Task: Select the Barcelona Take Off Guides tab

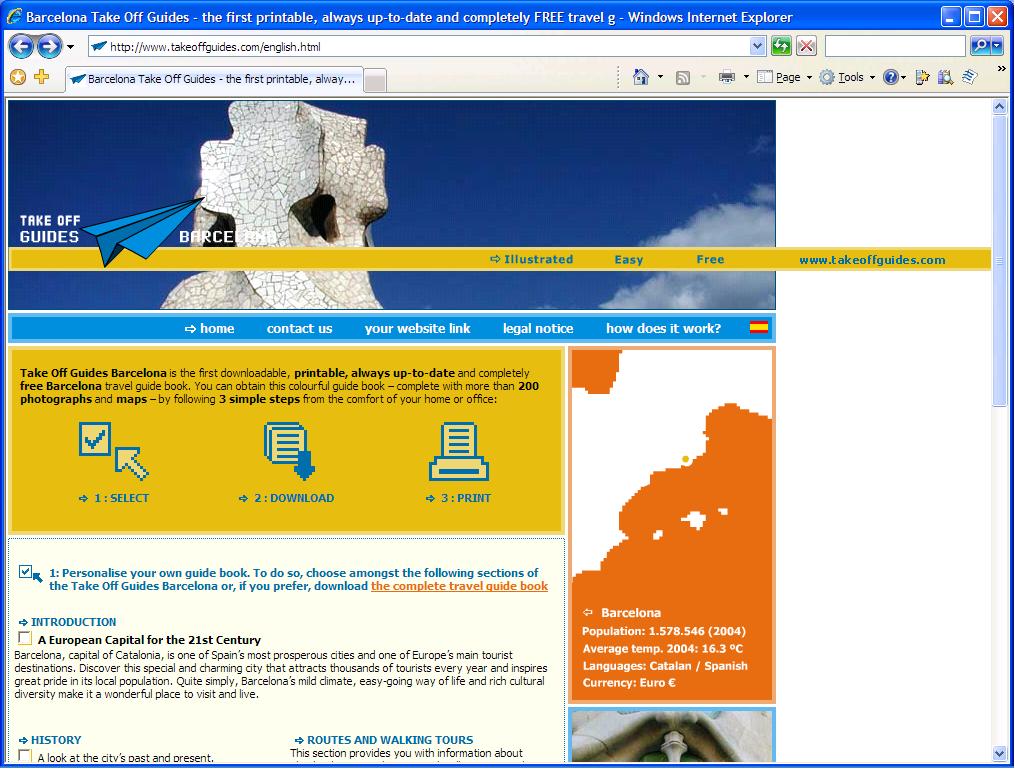Action: (x=214, y=79)
